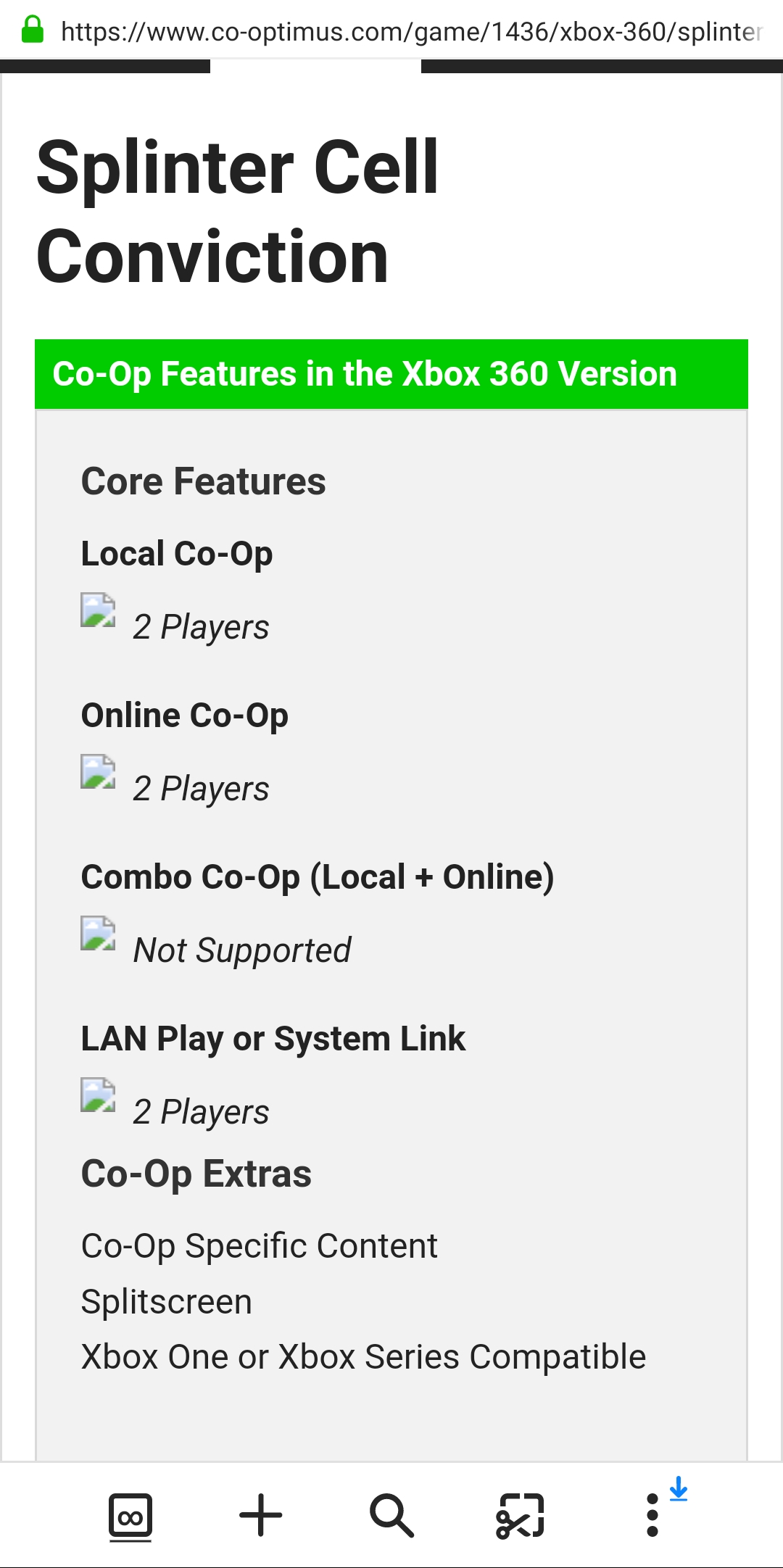The width and height of the screenshot is (783, 1568).
Task: Click broken image icon under Online Co-Op
Action: point(98,771)
